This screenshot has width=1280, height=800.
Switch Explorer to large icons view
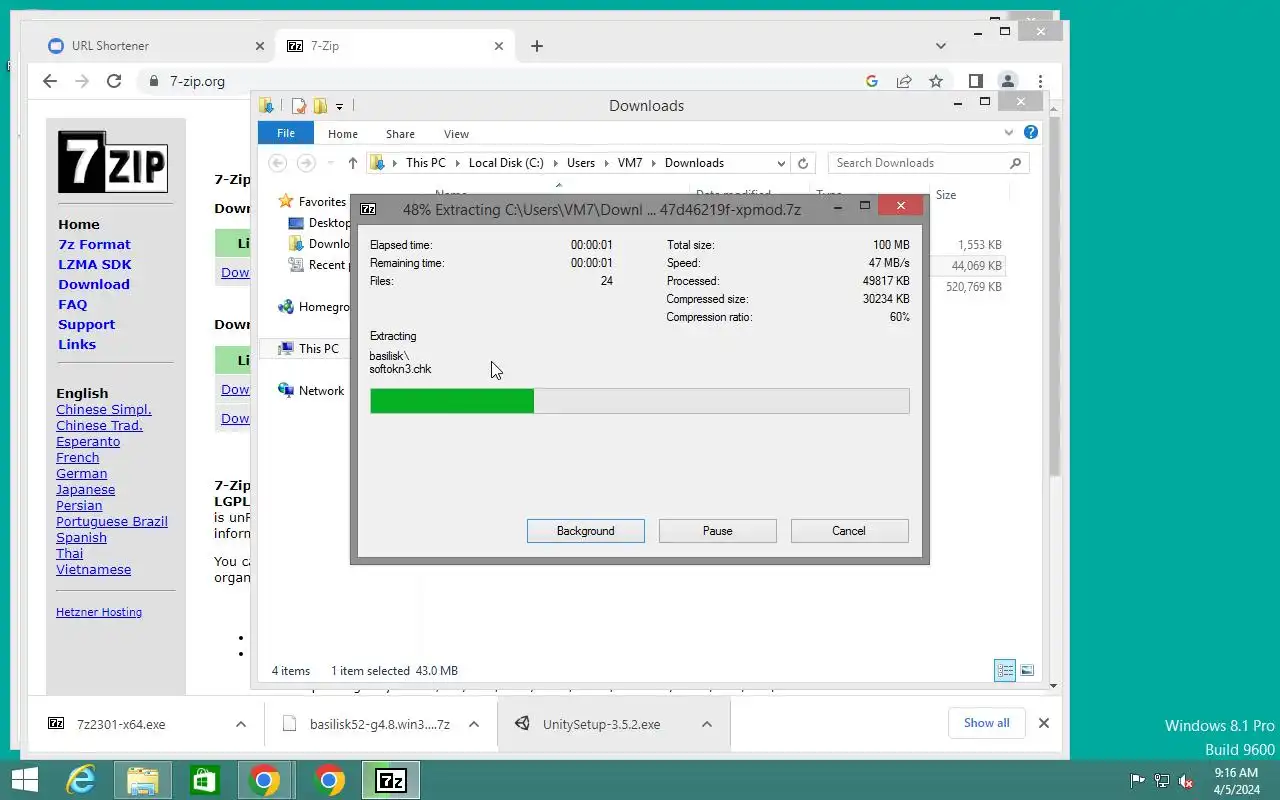click(x=1027, y=671)
